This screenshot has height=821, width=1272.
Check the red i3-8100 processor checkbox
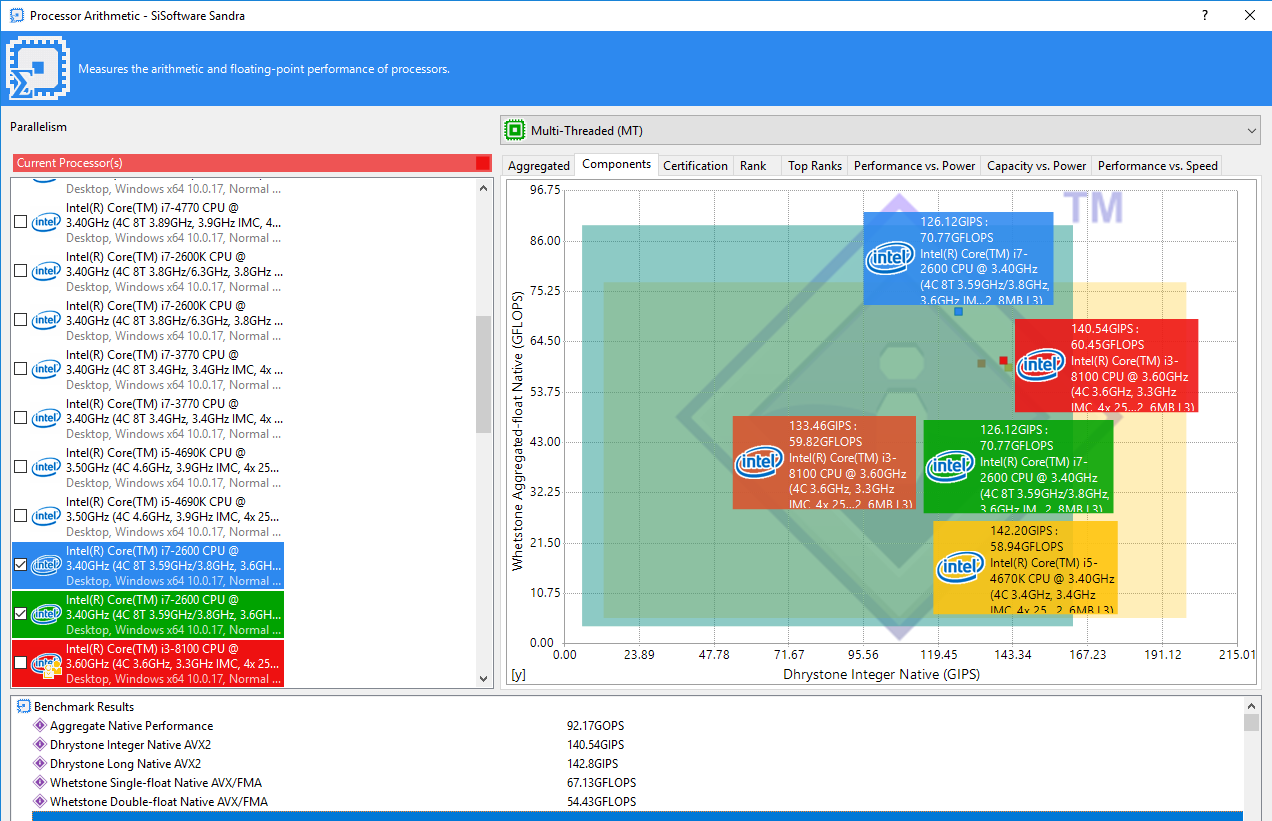click(21, 663)
